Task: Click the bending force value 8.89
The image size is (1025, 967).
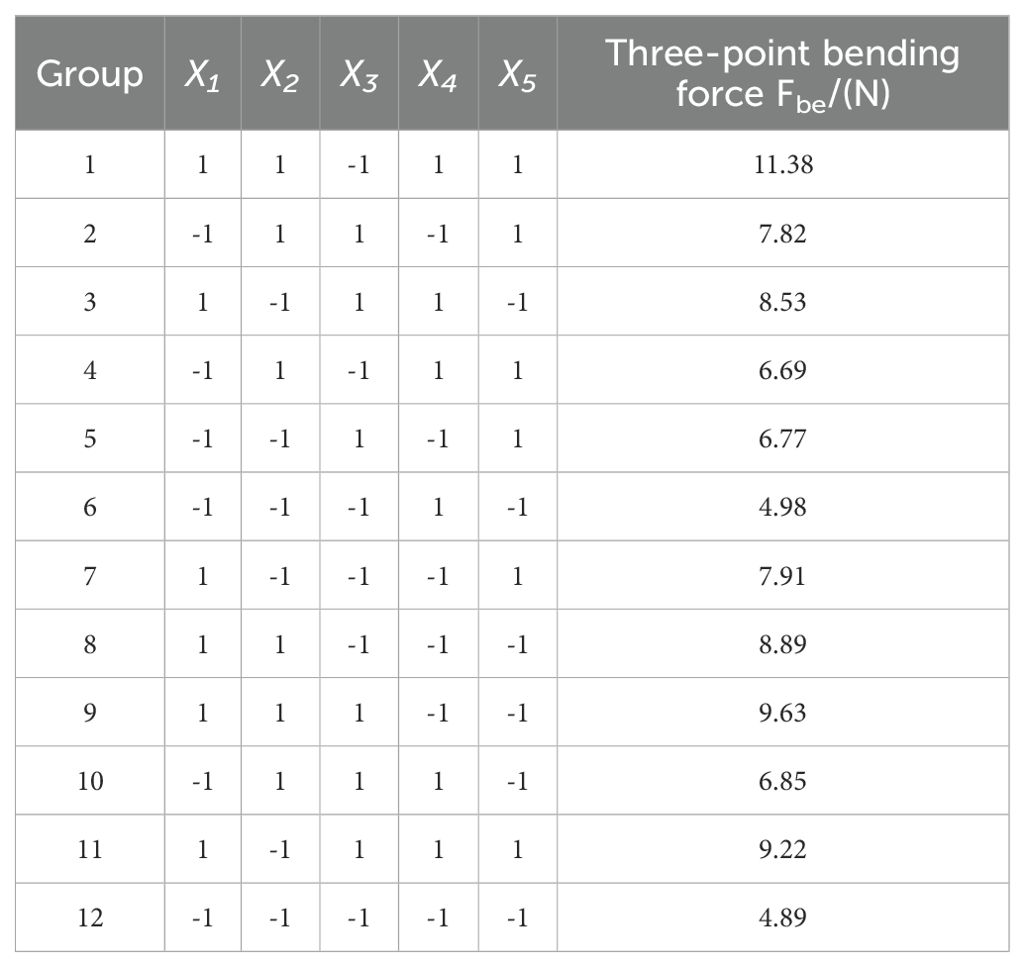Action: 783,644
